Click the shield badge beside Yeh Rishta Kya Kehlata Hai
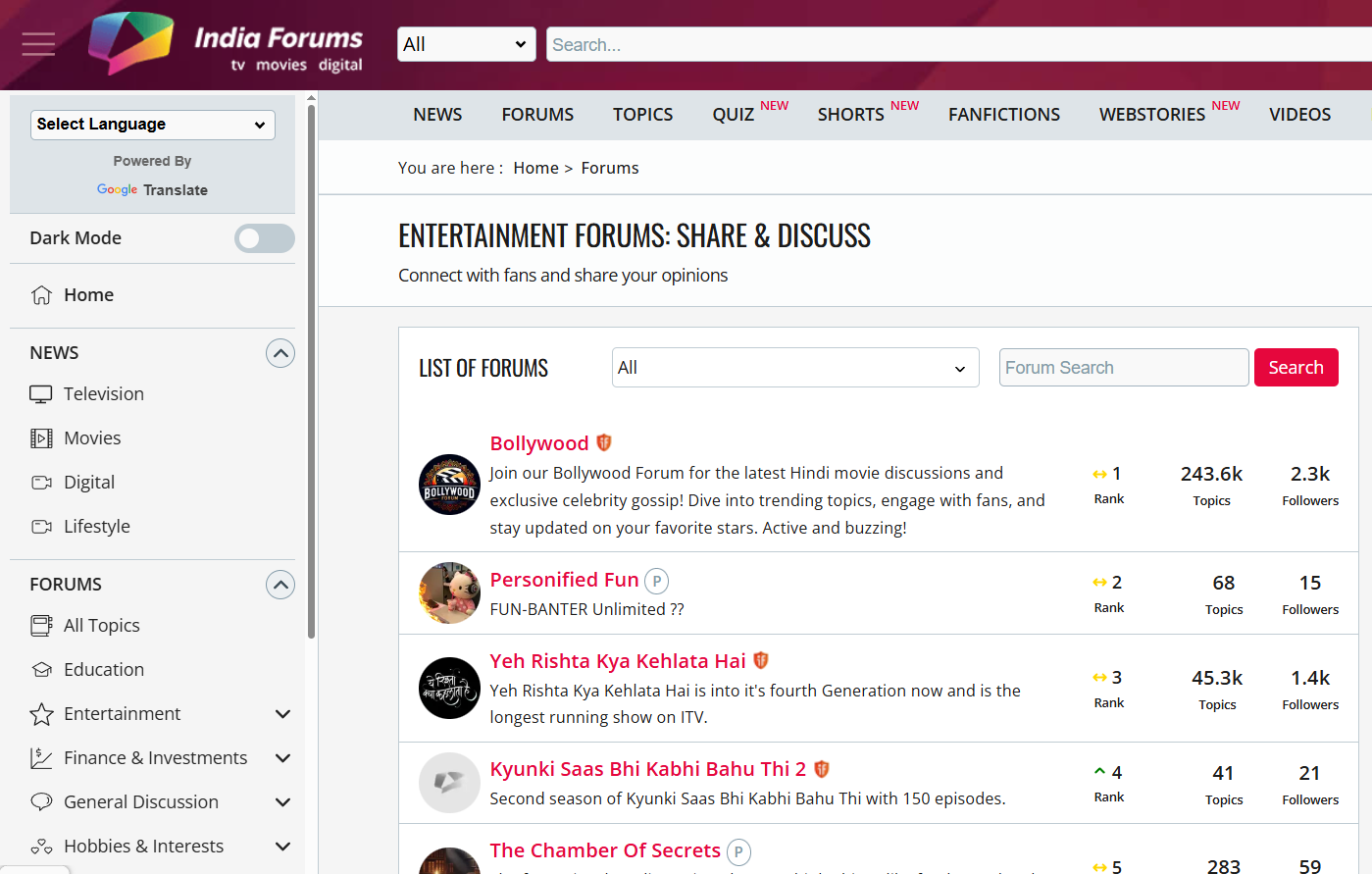The height and width of the screenshot is (874, 1372). pyautogui.click(x=761, y=661)
